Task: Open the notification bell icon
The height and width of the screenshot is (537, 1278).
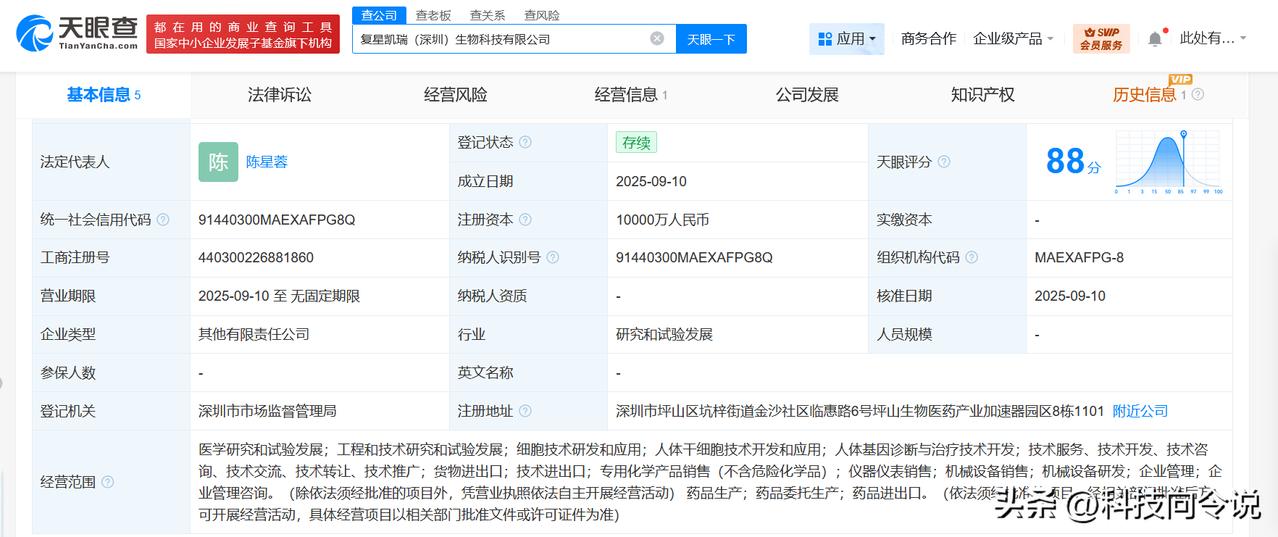Action: point(1155,39)
